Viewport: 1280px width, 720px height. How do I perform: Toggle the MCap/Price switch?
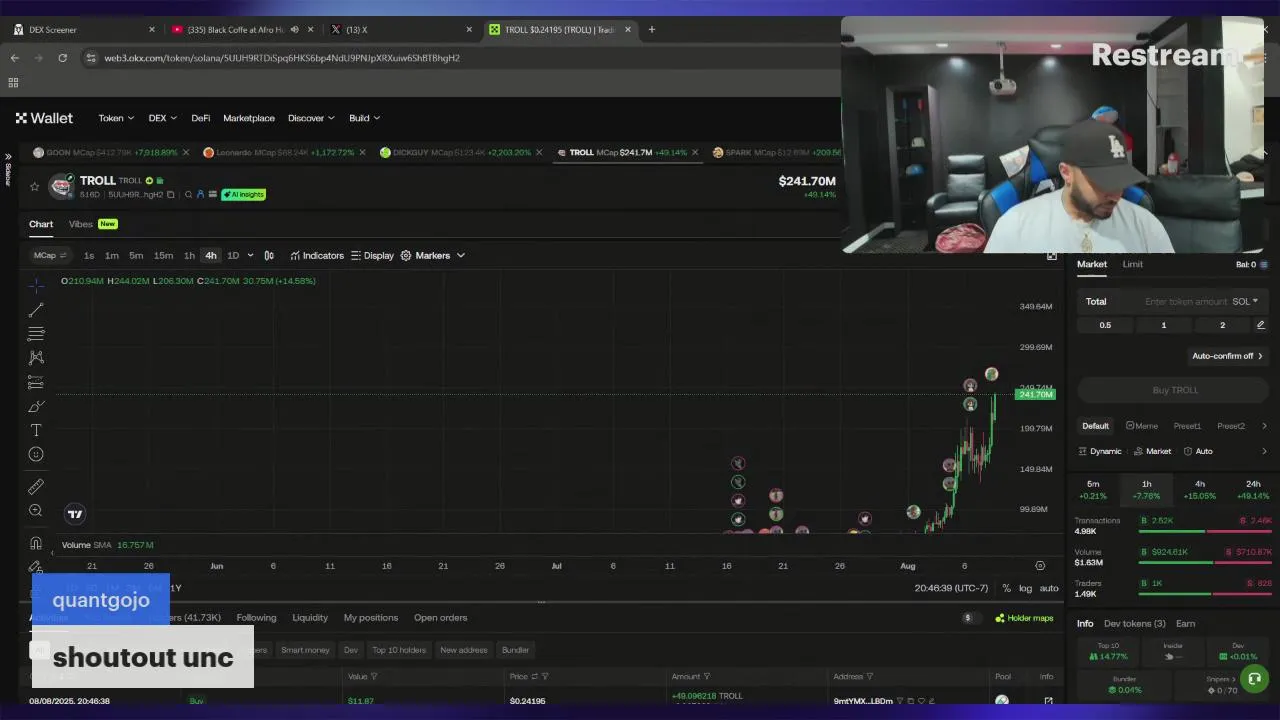click(x=50, y=255)
